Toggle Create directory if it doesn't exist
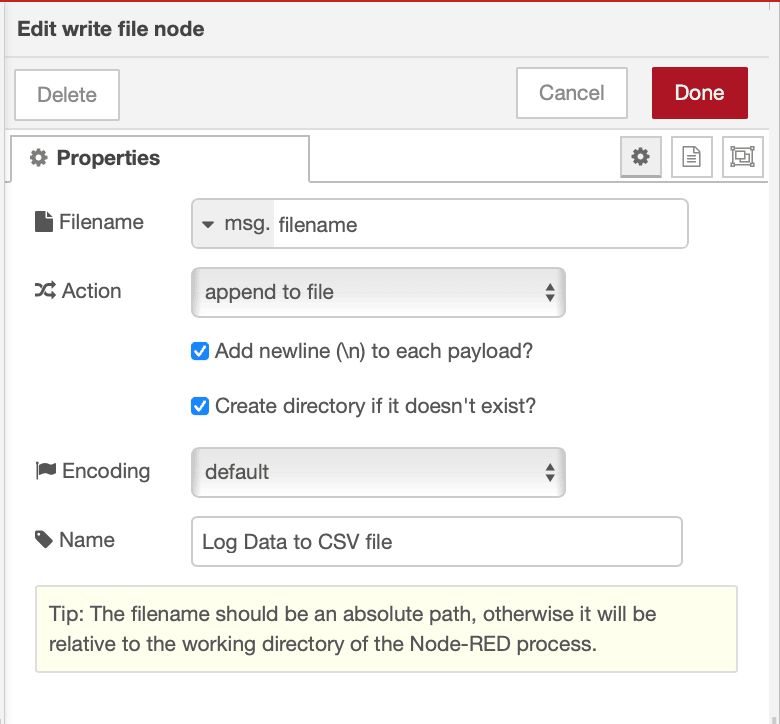Screen dimensions: 780x724 pos(199,406)
